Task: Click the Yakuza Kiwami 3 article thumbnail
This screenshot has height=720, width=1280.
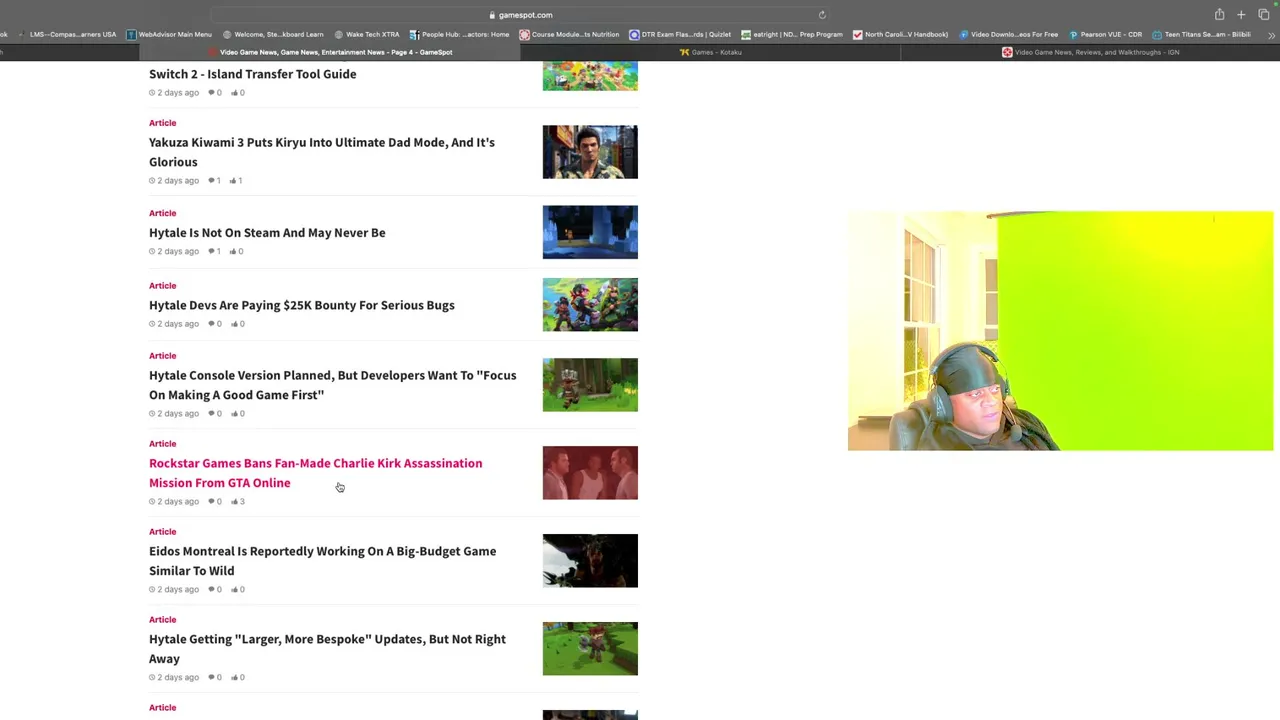Action: pos(590,152)
